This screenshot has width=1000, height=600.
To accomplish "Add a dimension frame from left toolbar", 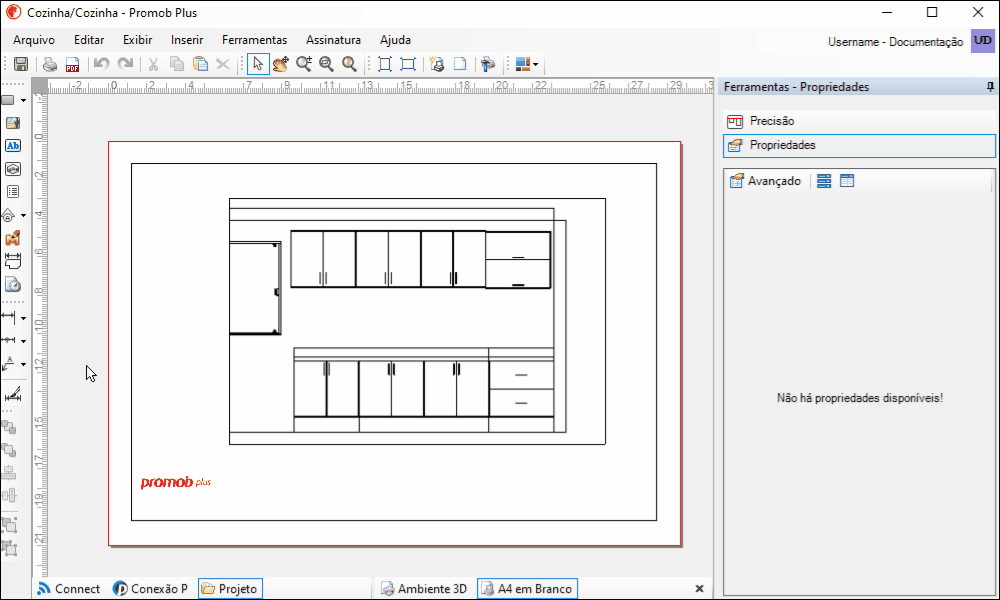I will 12,261.
